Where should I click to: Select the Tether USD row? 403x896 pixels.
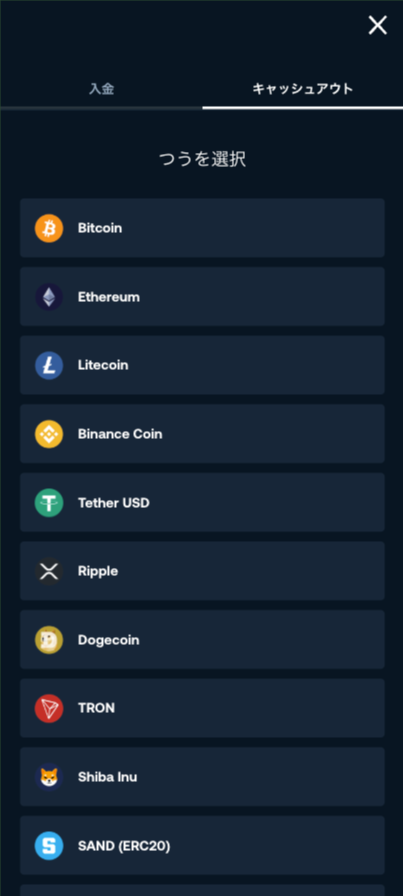(x=202, y=502)
